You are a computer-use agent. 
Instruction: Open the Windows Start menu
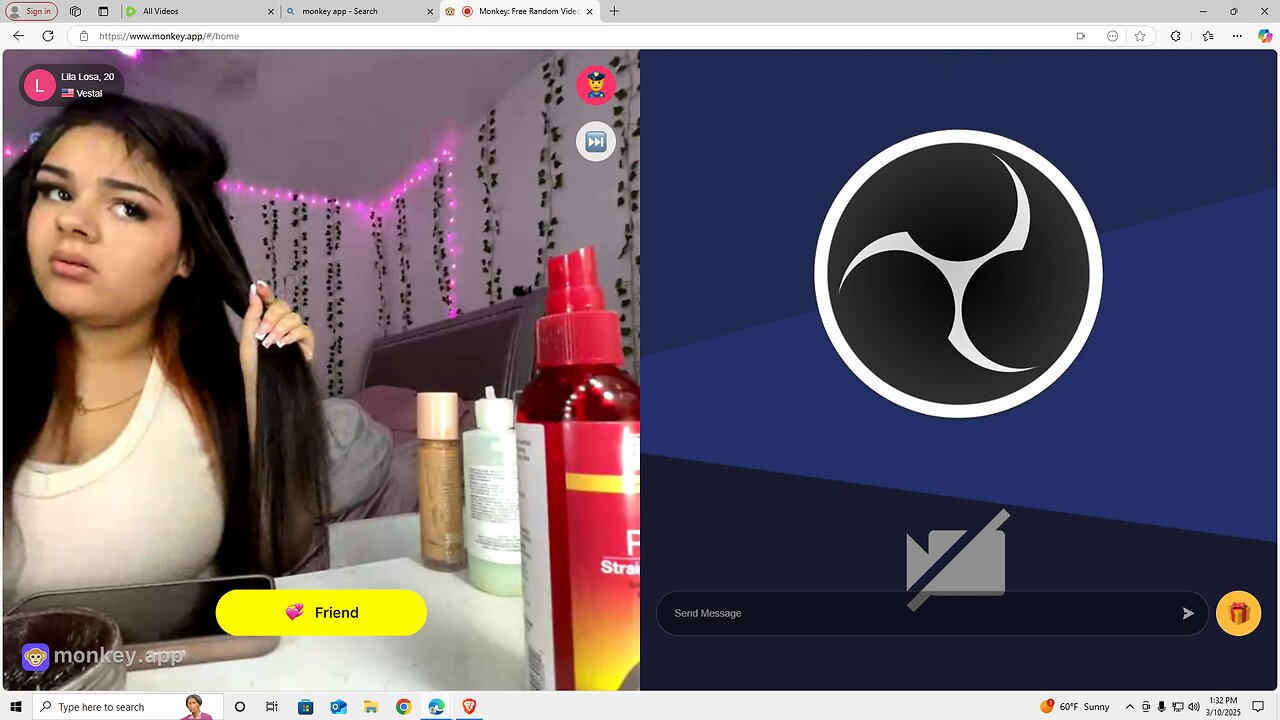point(16,707)
